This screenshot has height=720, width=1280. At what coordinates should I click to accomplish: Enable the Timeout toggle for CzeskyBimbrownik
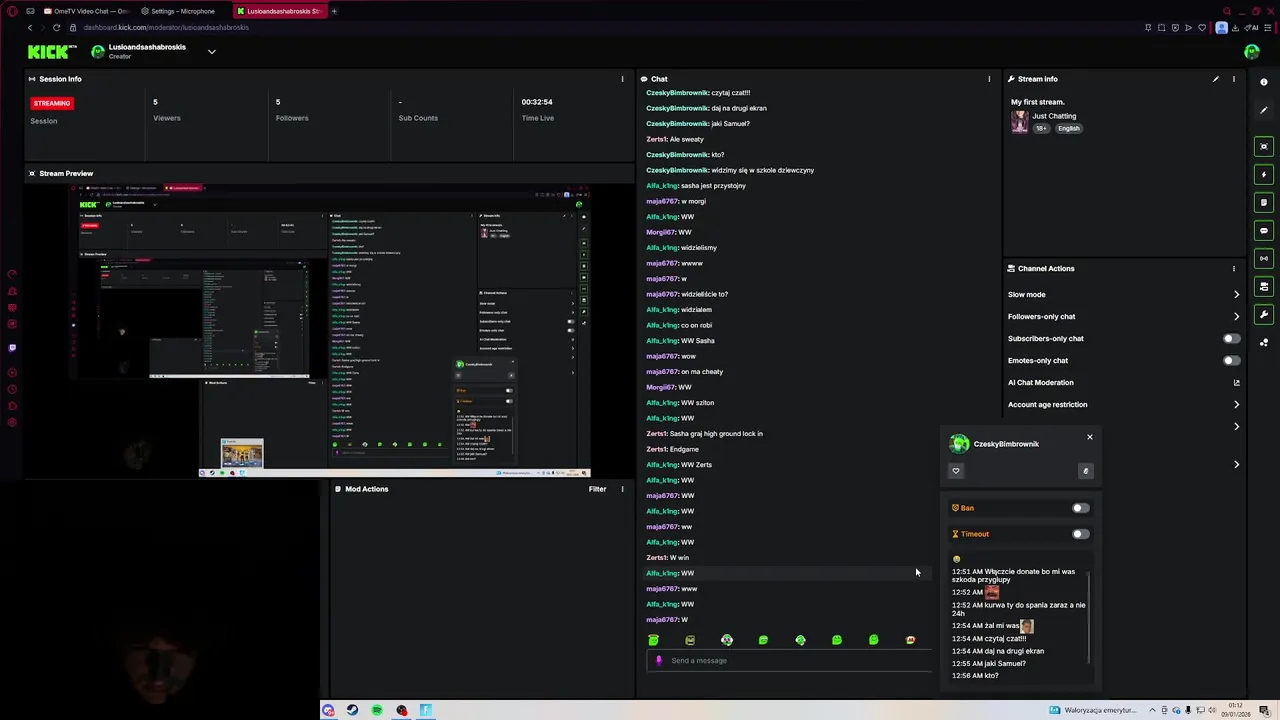pyautogui.click(x=1080, y=534)
